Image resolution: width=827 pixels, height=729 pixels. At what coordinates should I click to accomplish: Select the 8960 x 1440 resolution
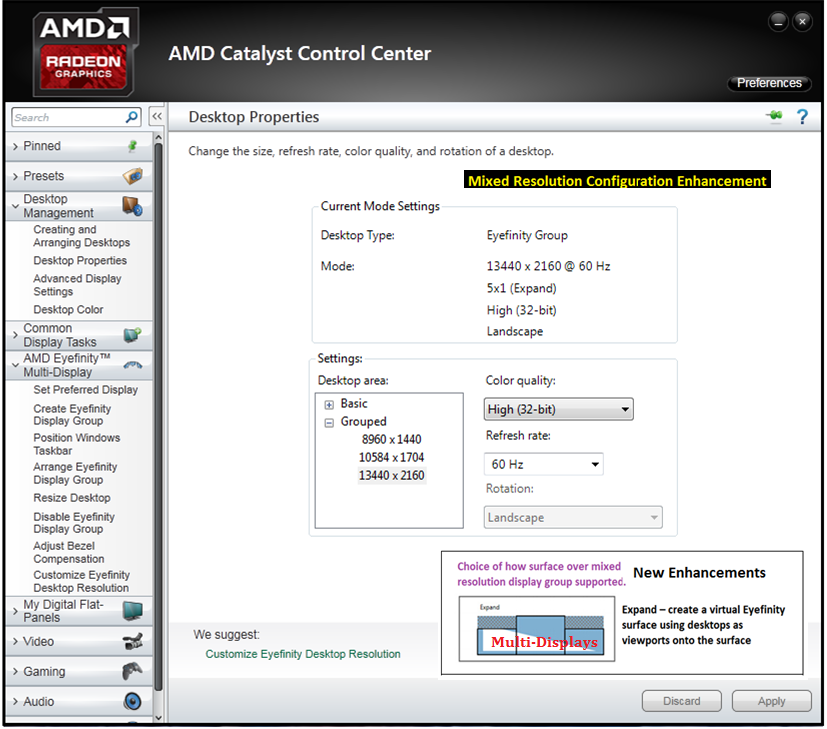point(391,439)
